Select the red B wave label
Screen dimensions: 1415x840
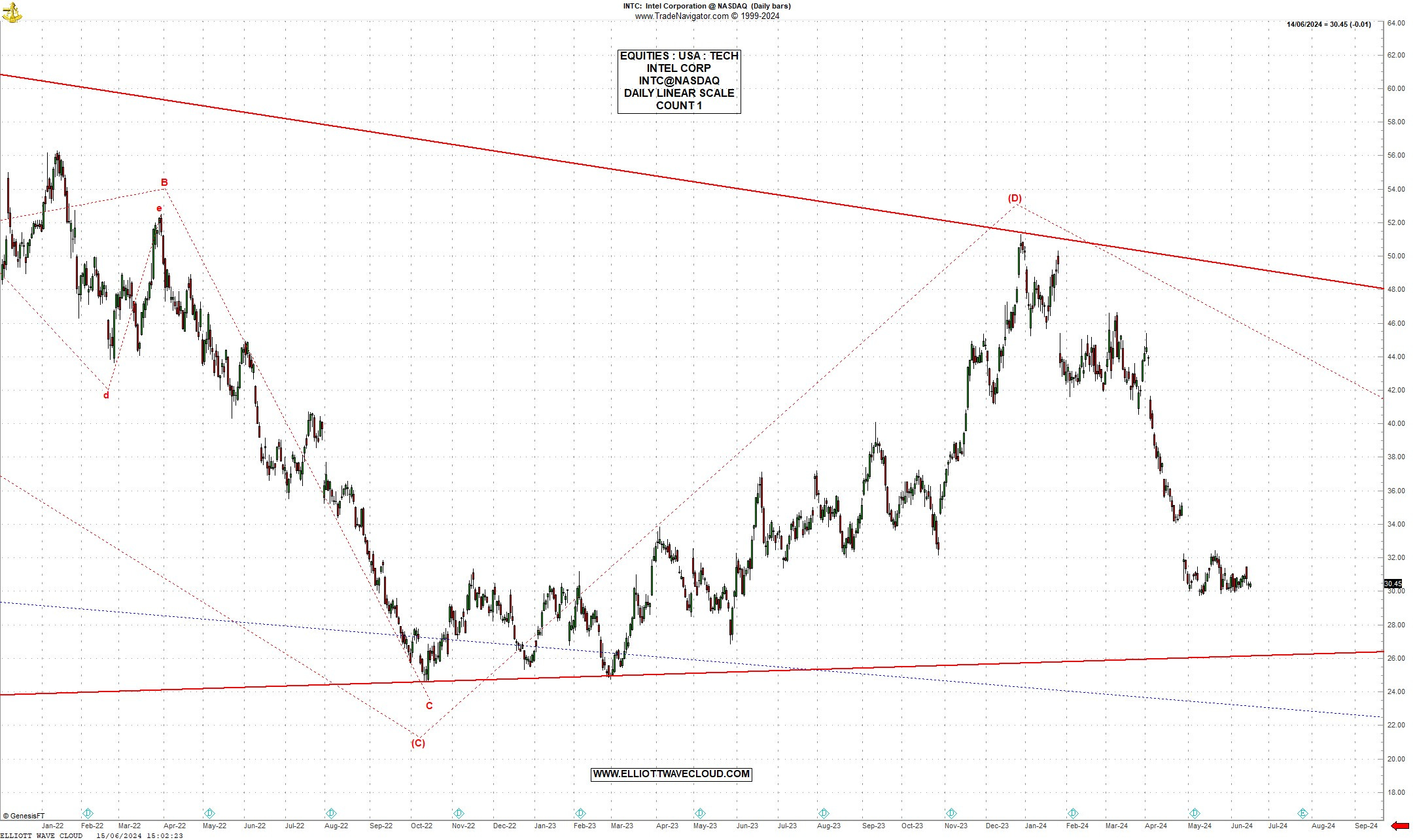[164, 183]
